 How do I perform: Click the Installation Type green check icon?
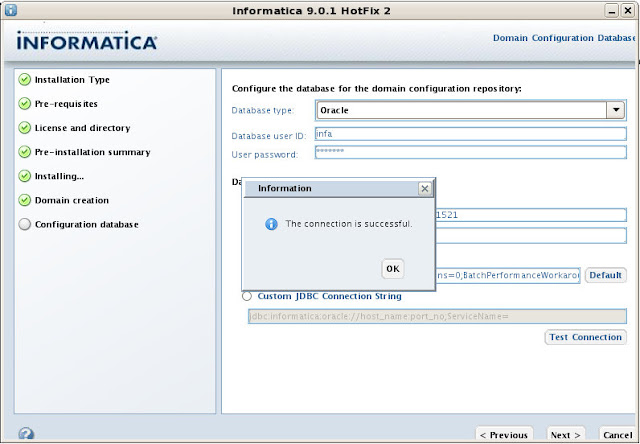(x=24, y=80)
